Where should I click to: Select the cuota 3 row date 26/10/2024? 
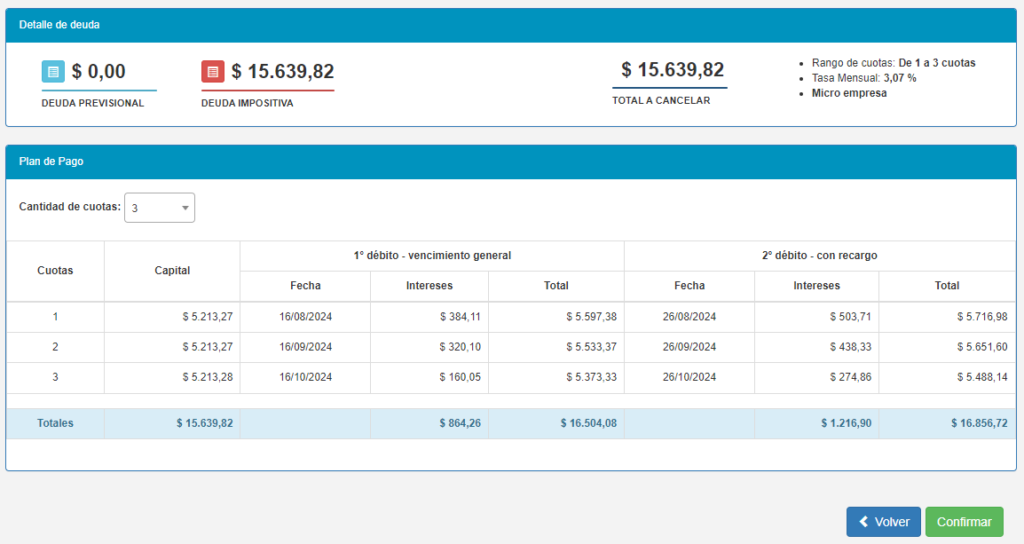point(689,377)
